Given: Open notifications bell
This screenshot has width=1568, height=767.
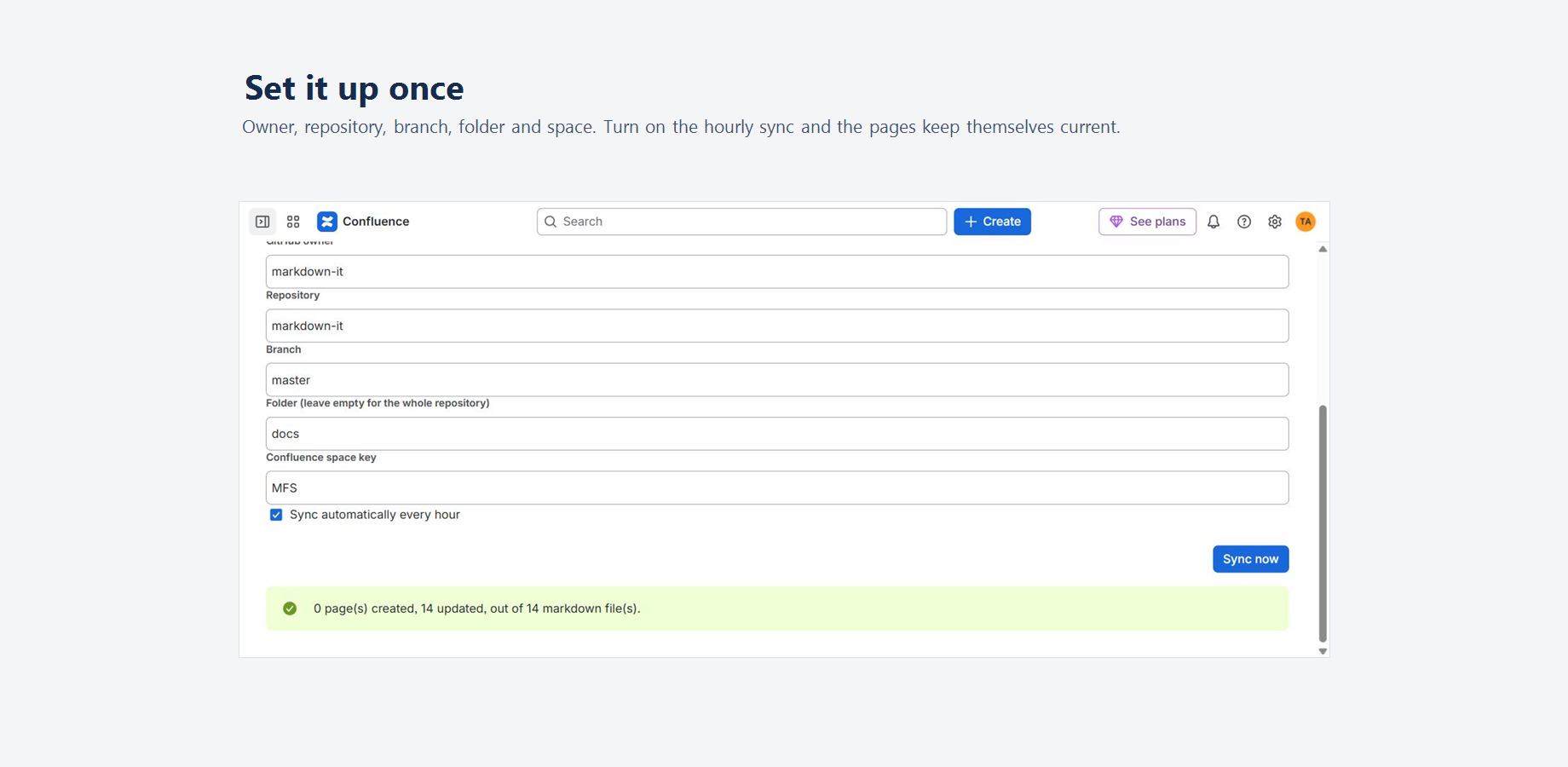Looking at the screenshot, I should click(1213, 222).
